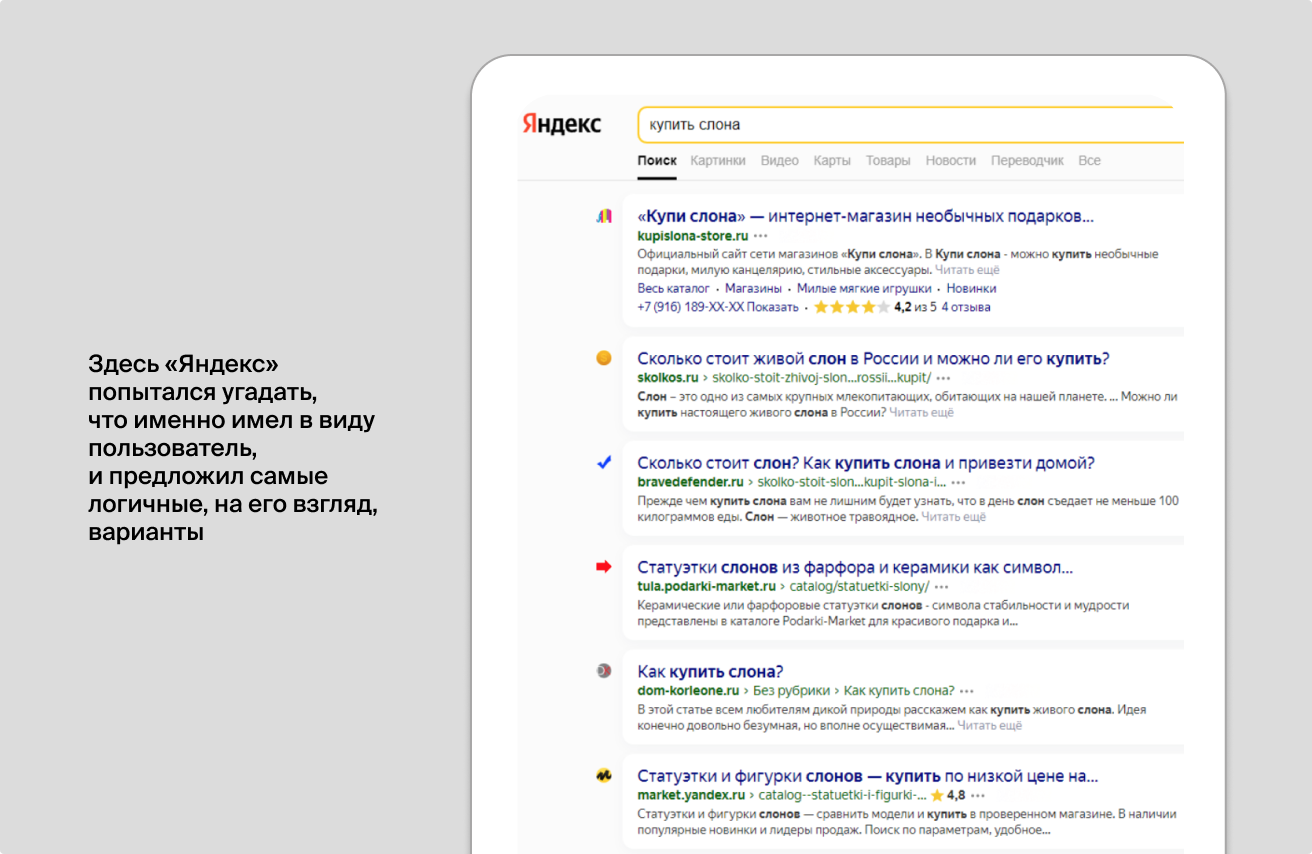Click the 4,8 star rating by market.yandex.ru

click(948, 795)
